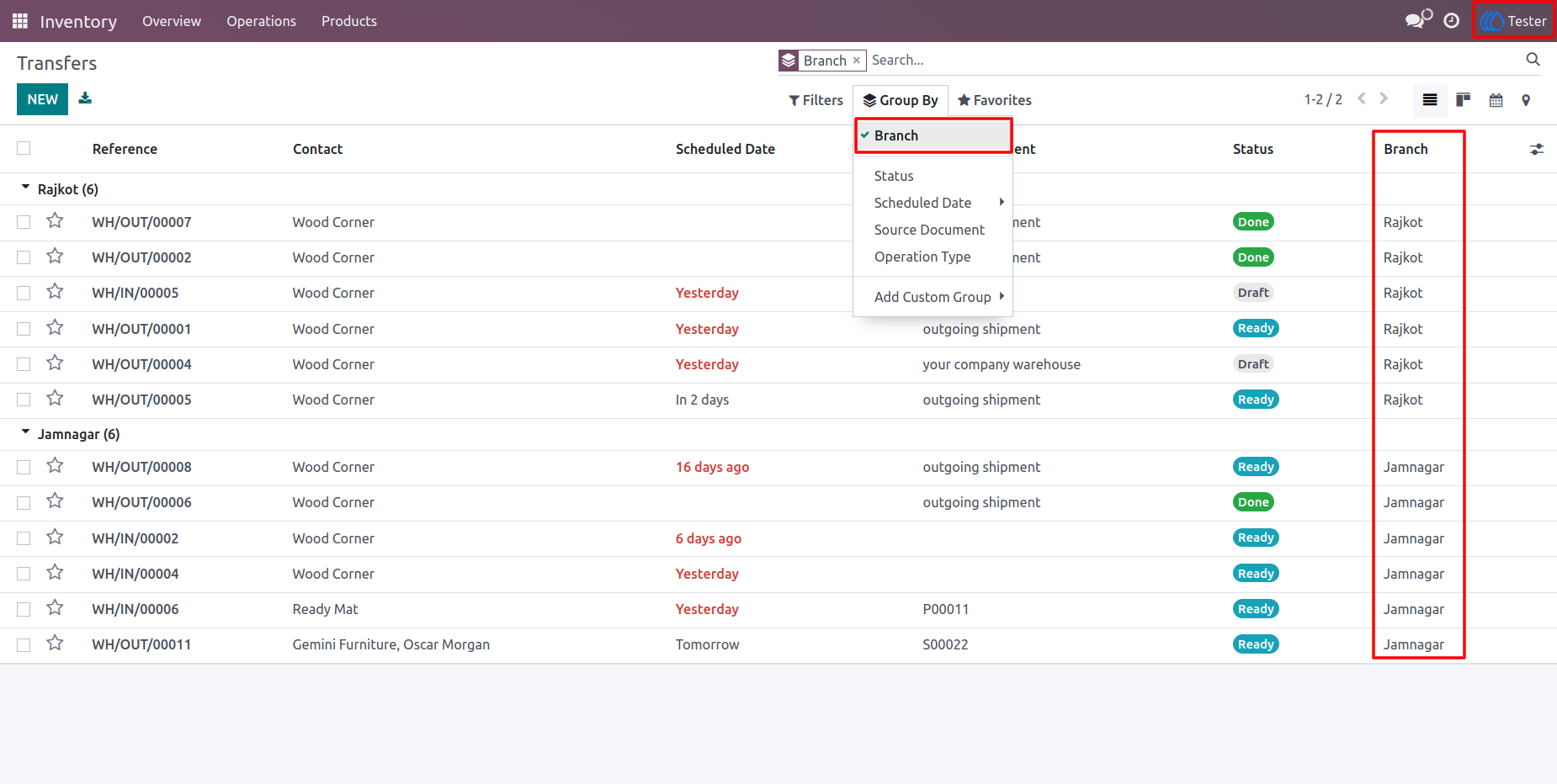Star the WH/IN/00005 transfer

click(x=55, y=292)
